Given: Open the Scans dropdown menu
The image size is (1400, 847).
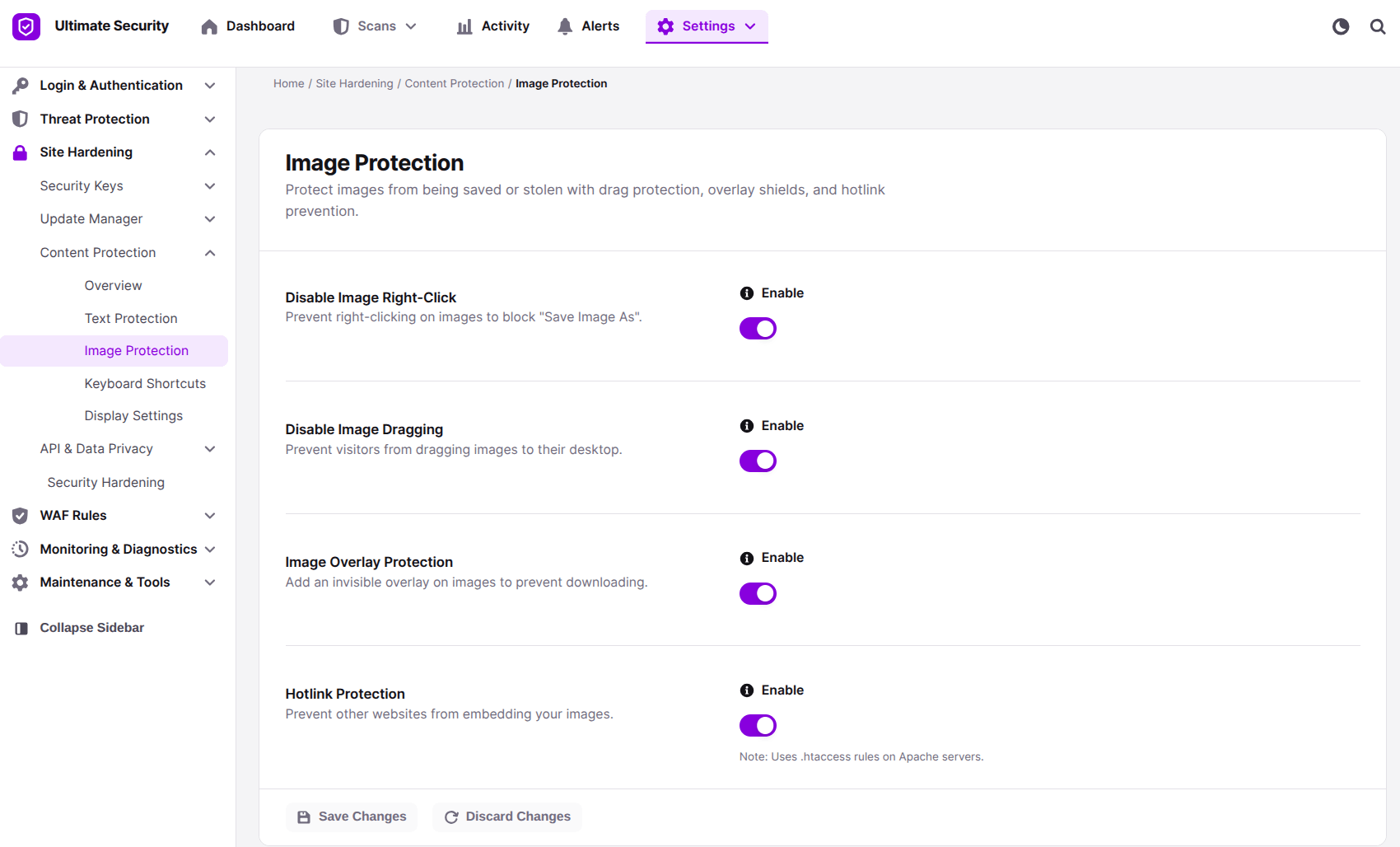Looking at the screenshot, I should (x=376, y=26).
